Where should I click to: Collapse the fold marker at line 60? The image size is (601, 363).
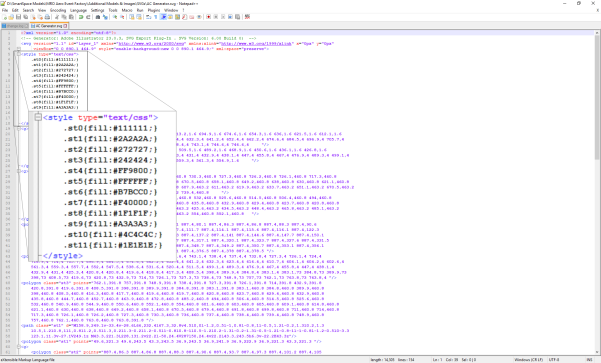click(19, 347)
